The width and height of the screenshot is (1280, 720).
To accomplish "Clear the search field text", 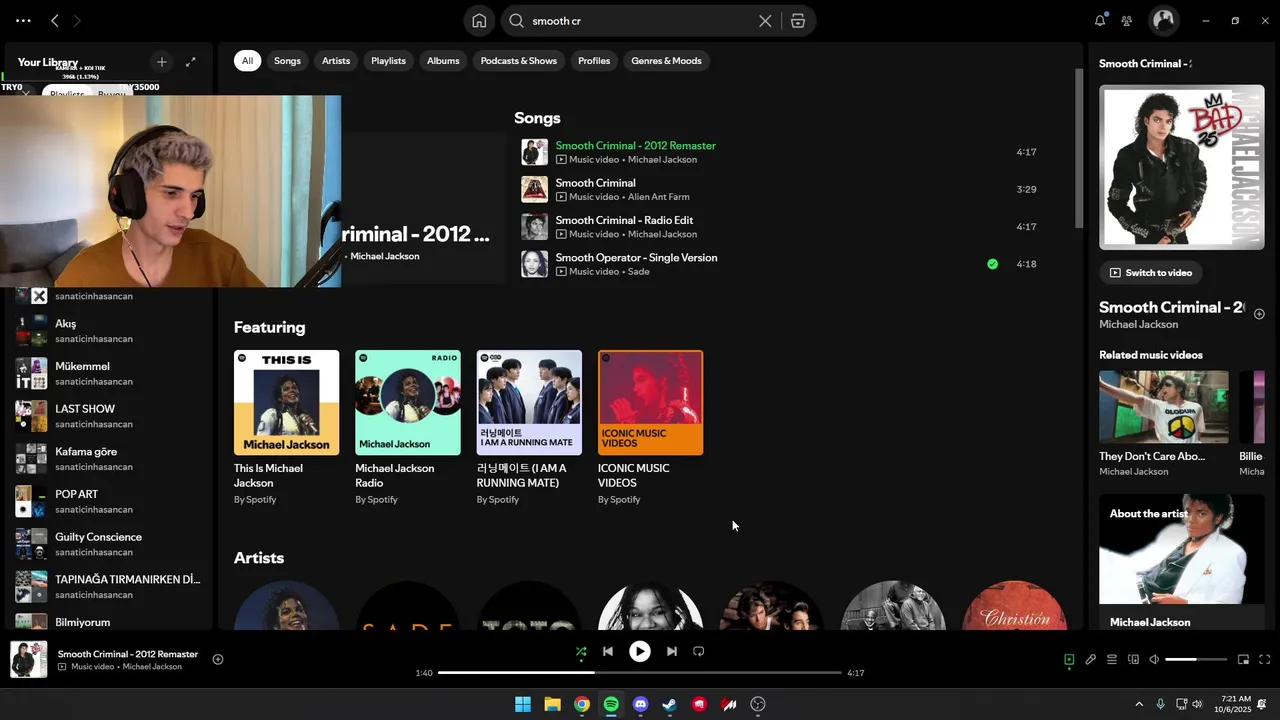I will click(765, 21).
